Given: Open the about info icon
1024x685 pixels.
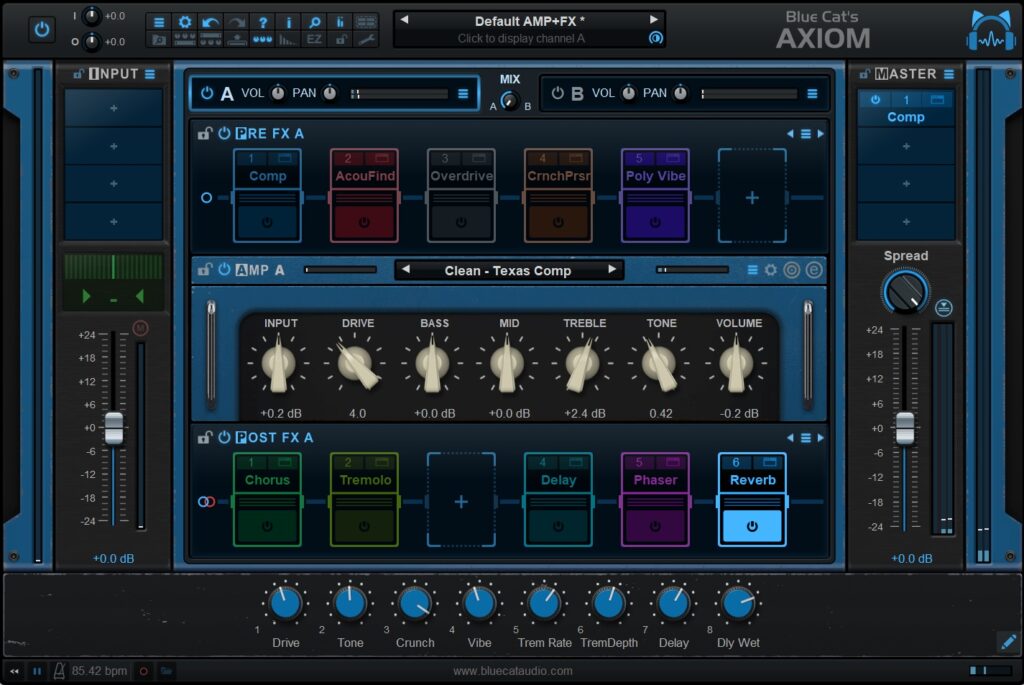Looking at the screenshot, I should [x=288, y=22].
